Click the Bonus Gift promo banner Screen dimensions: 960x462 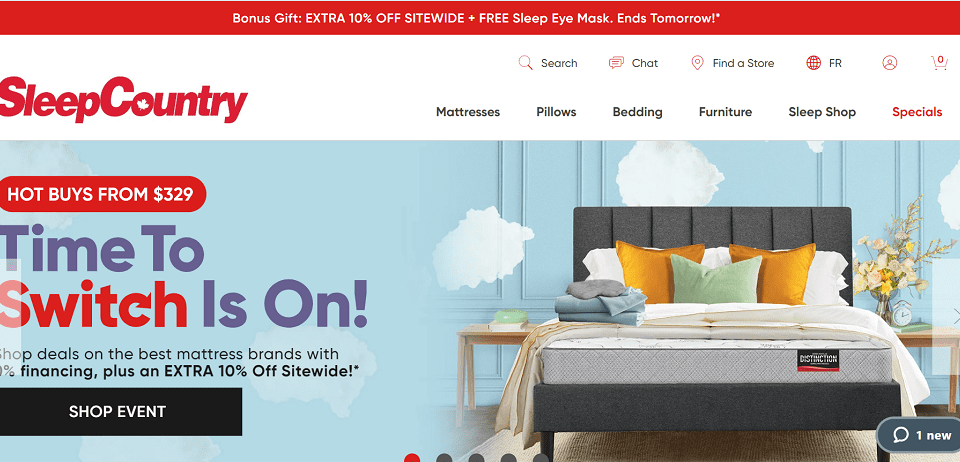(x=476, y=18)
